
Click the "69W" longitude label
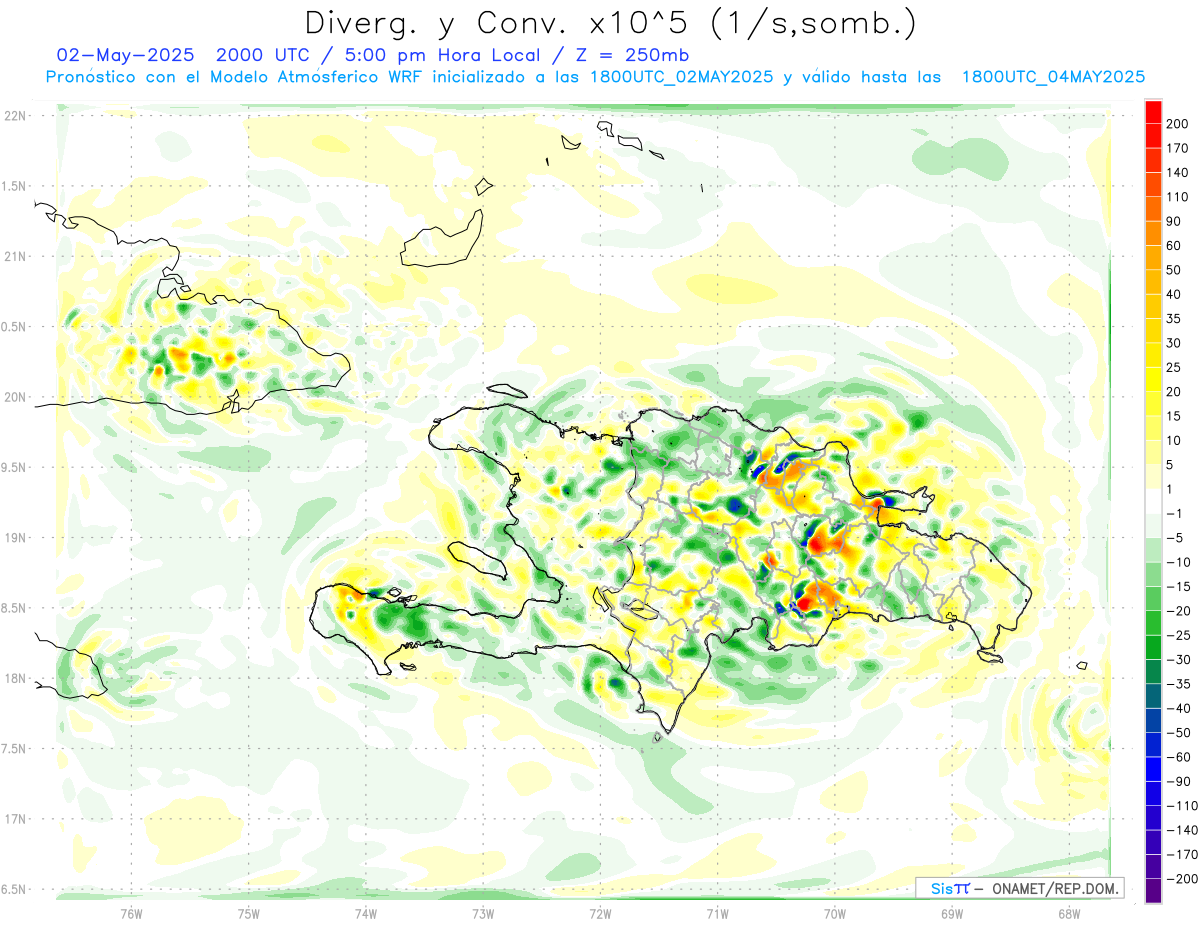pyautogui.click(x=952, y=913)
